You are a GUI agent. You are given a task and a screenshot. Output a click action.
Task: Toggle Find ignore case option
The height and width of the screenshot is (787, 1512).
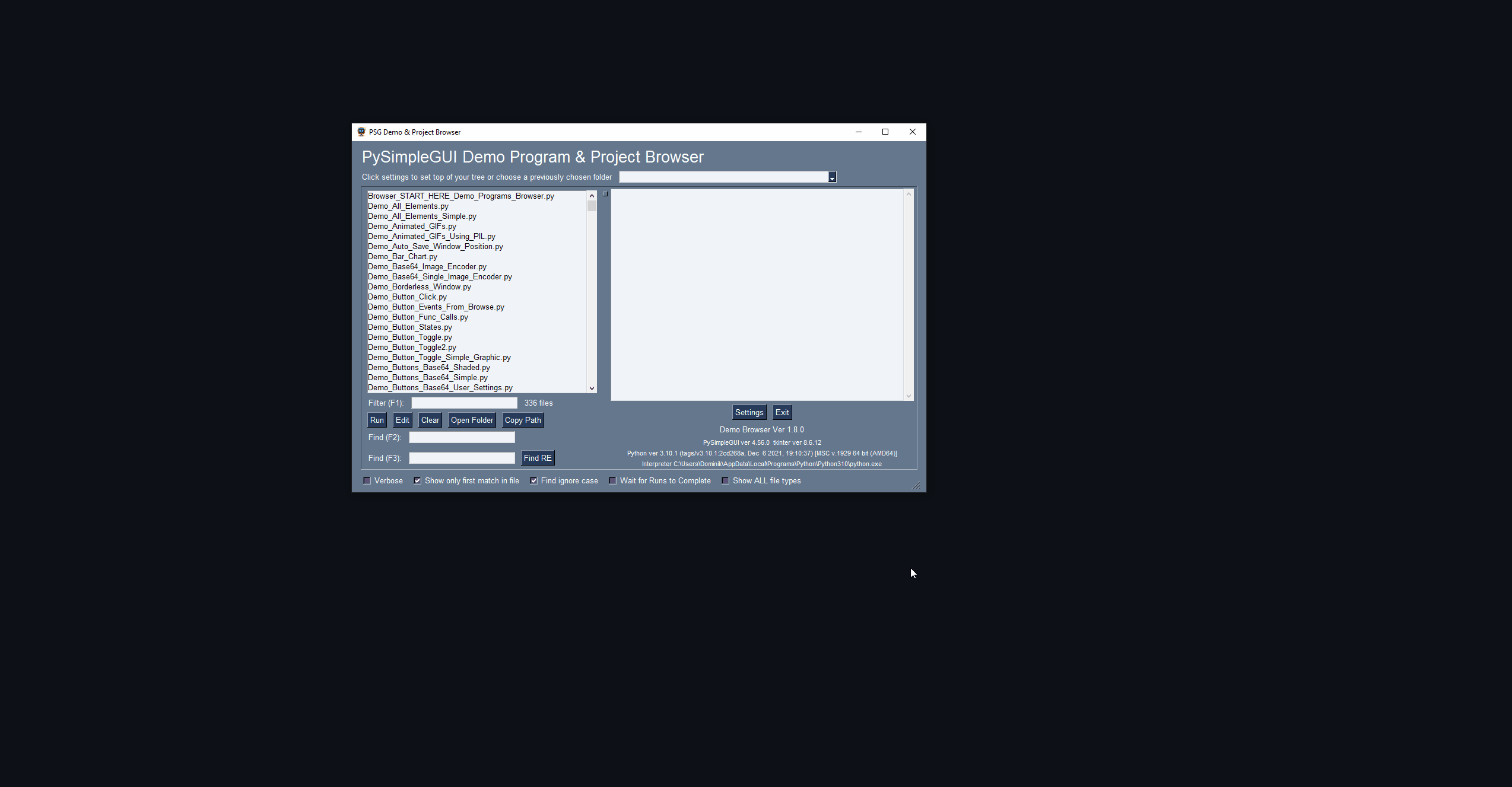click(x=534, y=481)
